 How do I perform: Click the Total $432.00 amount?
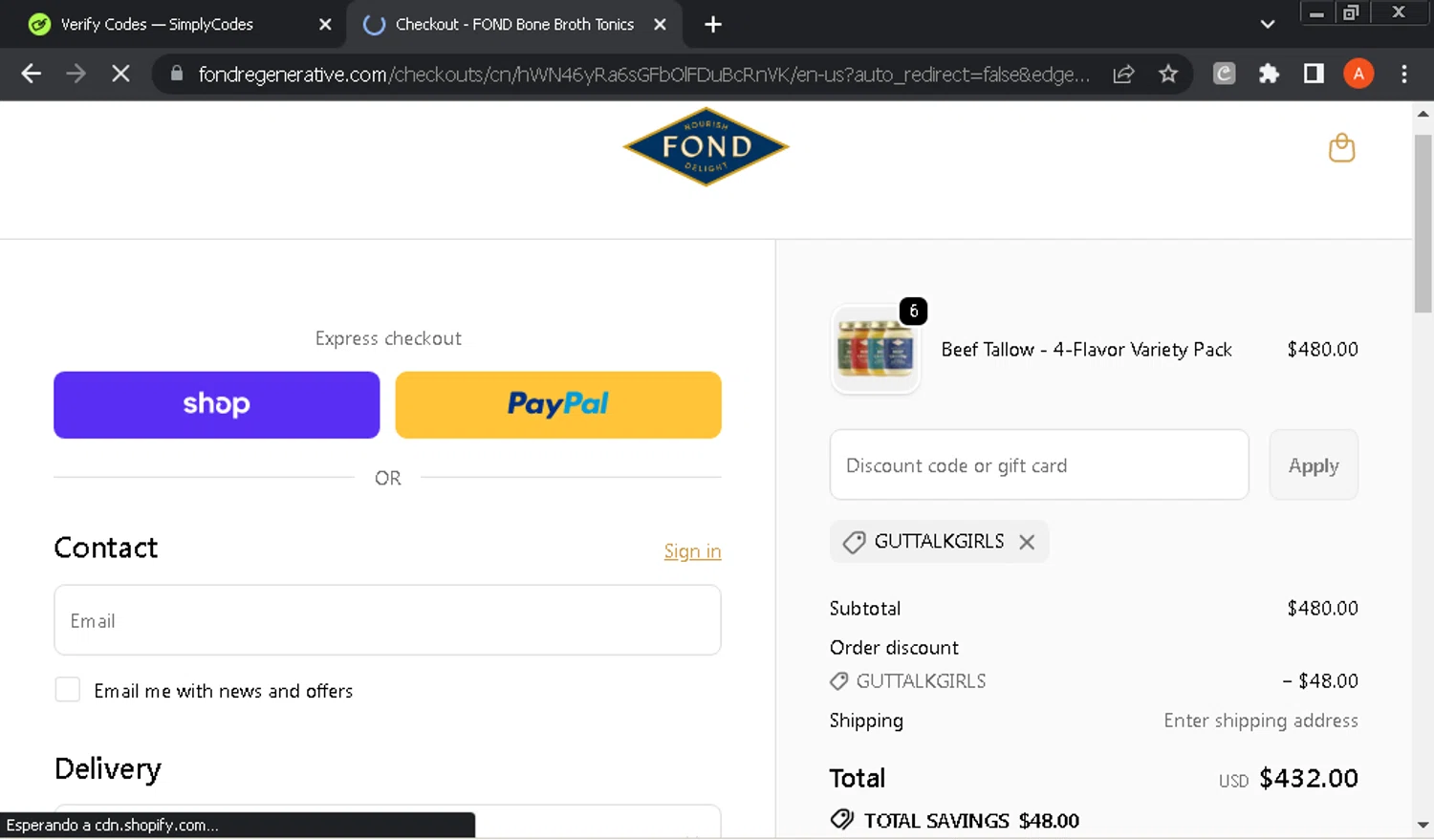pos(1309,779)
